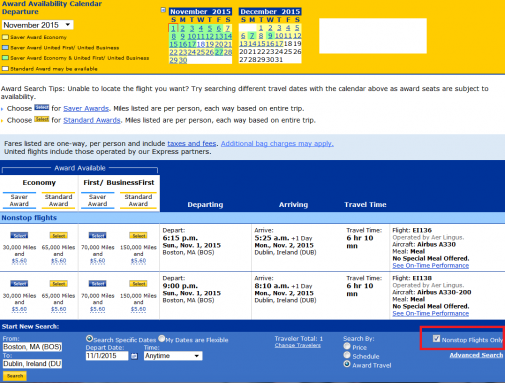
Task: Select Economy Saver Award for flight EI136
Action: 19,236
